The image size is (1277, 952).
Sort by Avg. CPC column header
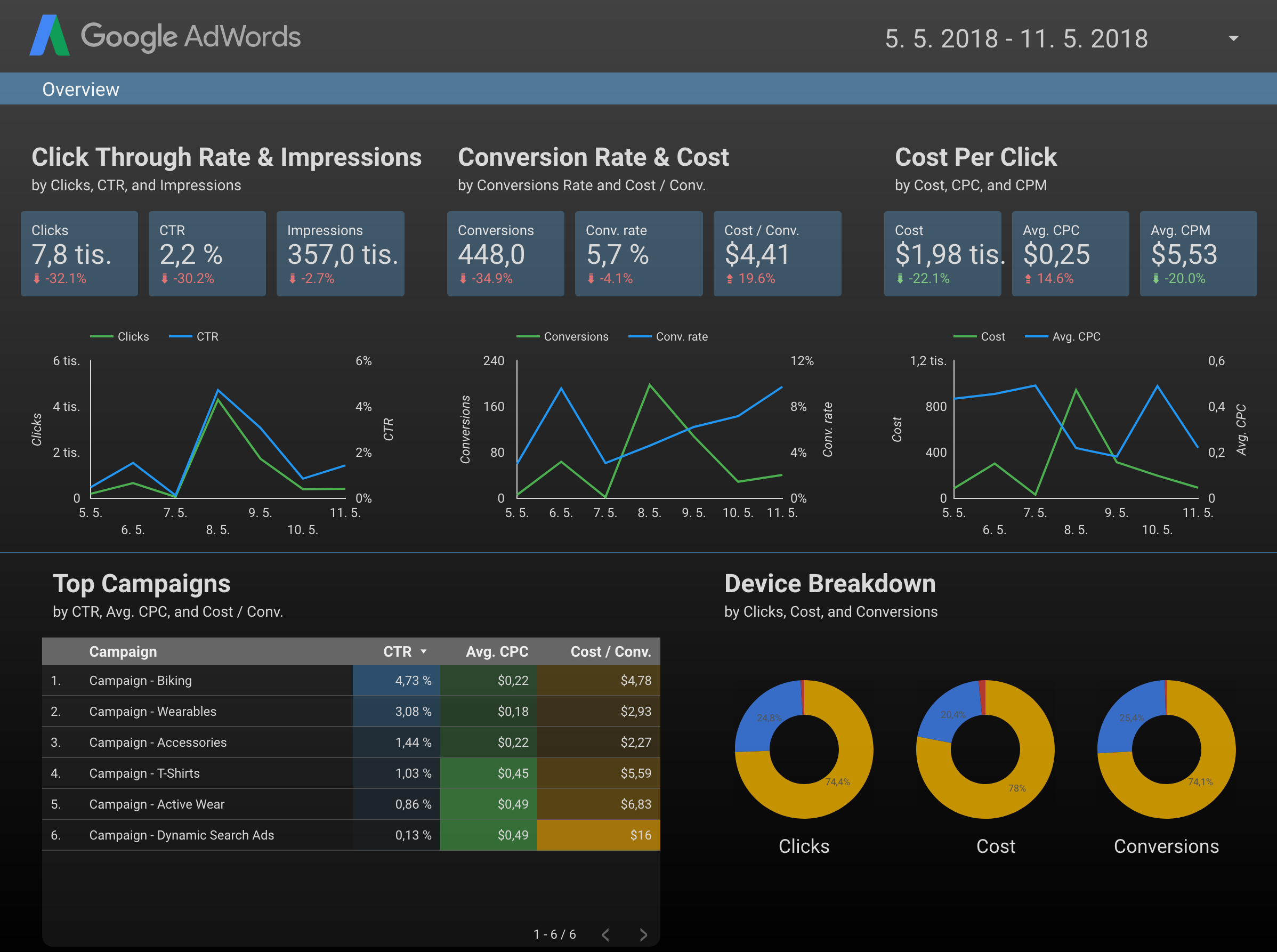pyautogui.click(x=496, y=651)
